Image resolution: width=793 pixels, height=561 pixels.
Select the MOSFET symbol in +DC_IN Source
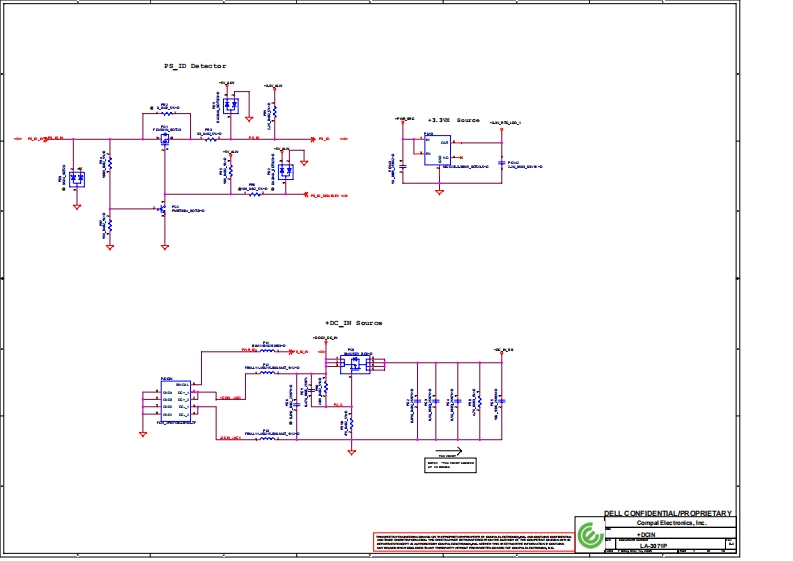point(352,365)
